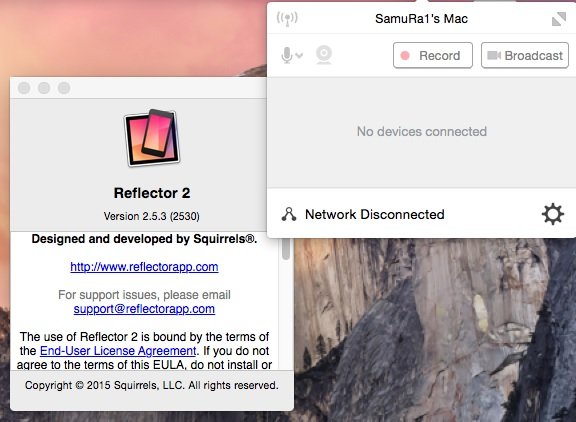Viewport: 576px width, 422px height.
Task: Close the About Reflector window
Action: tap(24, 88)
